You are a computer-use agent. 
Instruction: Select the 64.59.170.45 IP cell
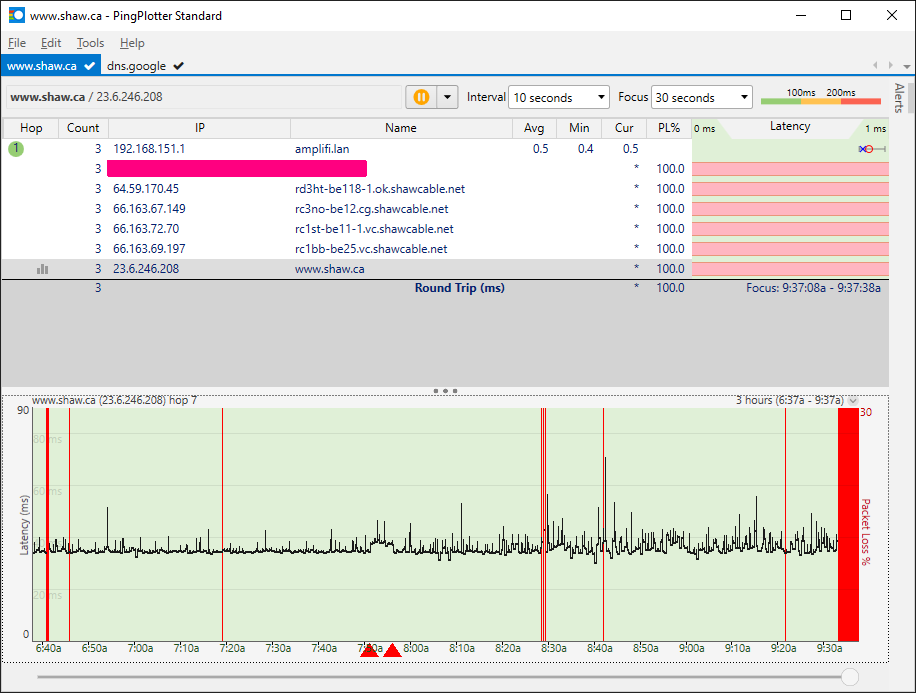146,189
